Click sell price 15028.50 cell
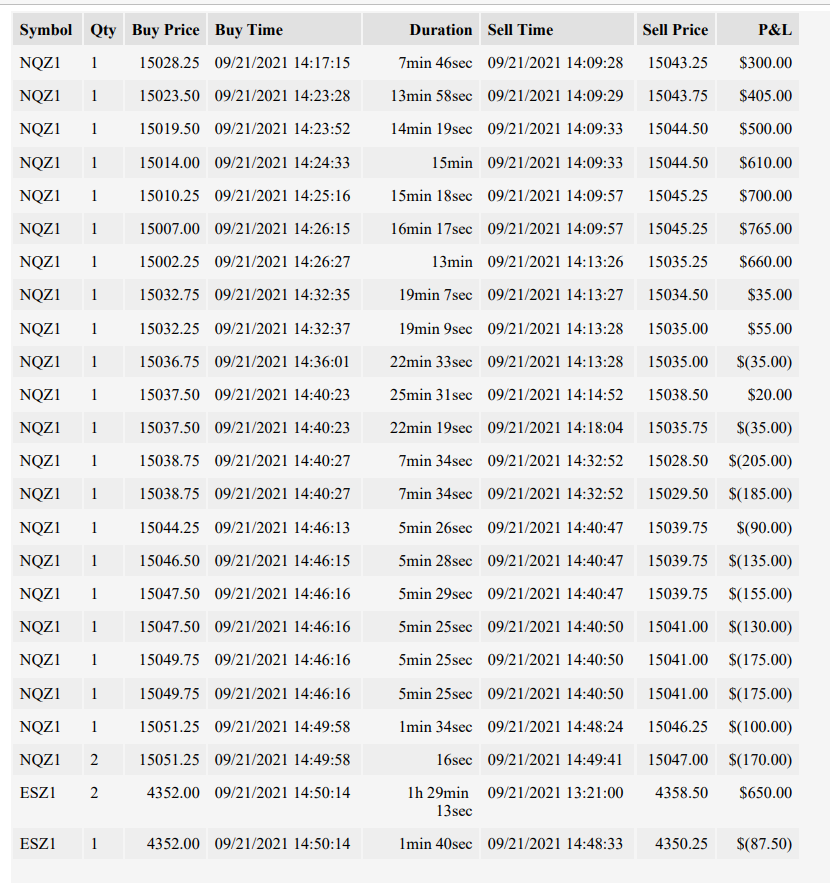The image size is (830, 889). click(675, 460)
